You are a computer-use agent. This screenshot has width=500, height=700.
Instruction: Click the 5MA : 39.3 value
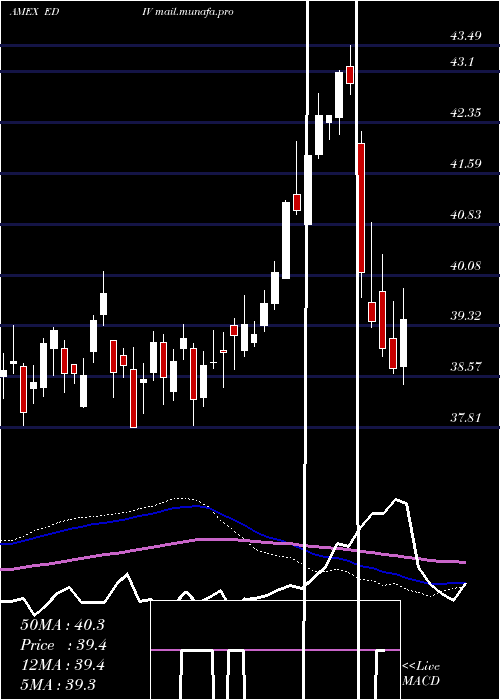(58, 685)
